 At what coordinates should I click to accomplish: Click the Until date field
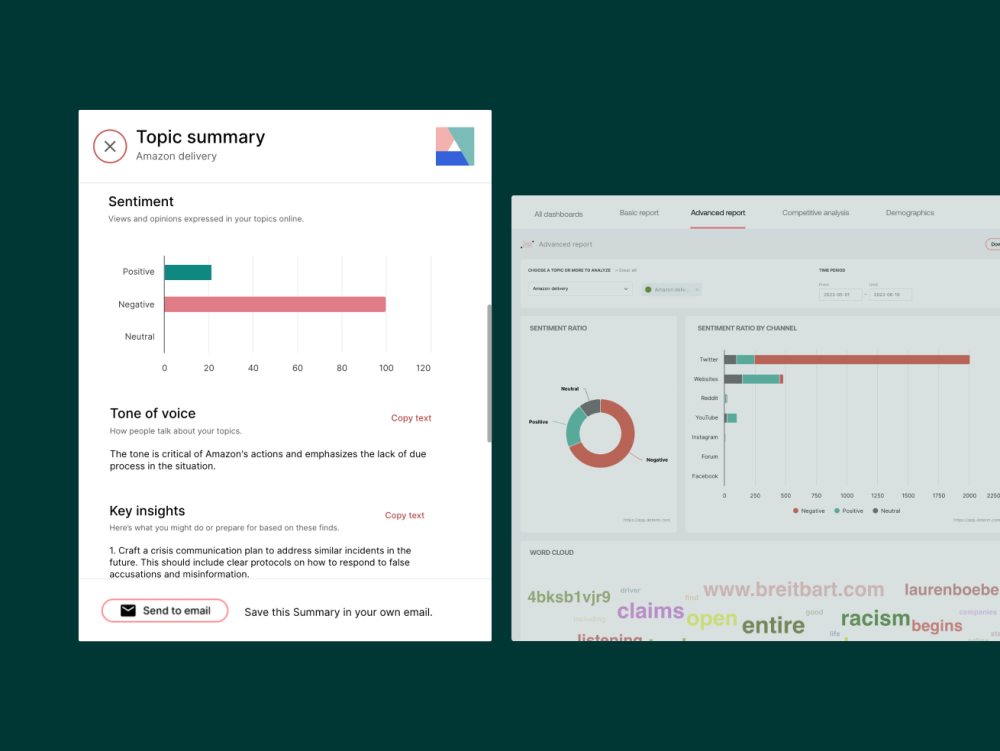(890, 295)
